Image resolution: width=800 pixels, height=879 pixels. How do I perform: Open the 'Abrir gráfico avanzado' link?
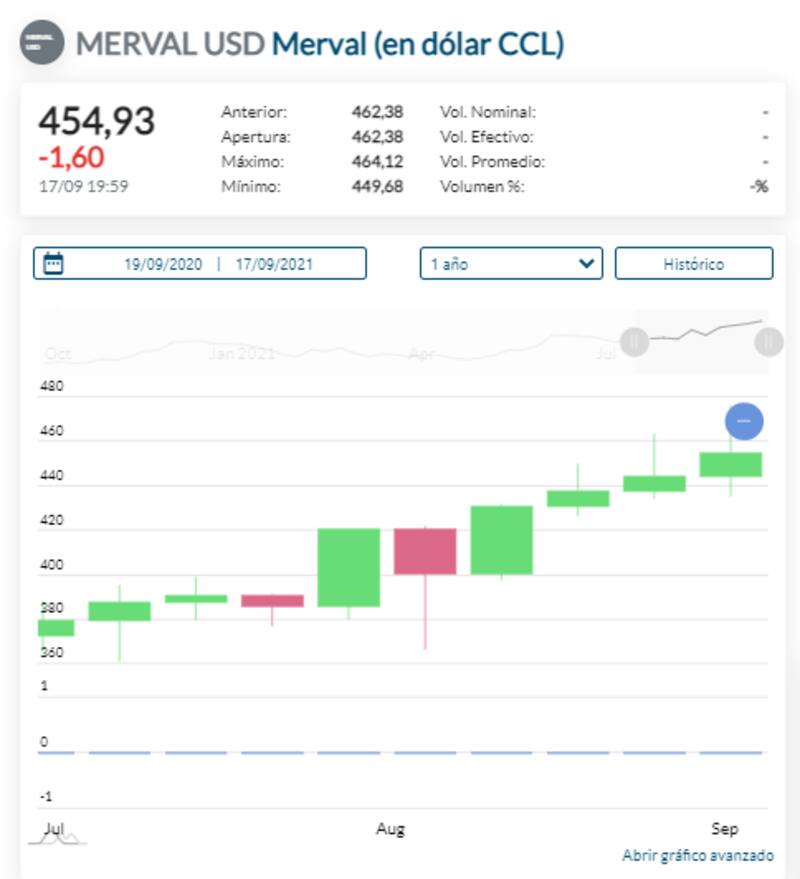697,856
